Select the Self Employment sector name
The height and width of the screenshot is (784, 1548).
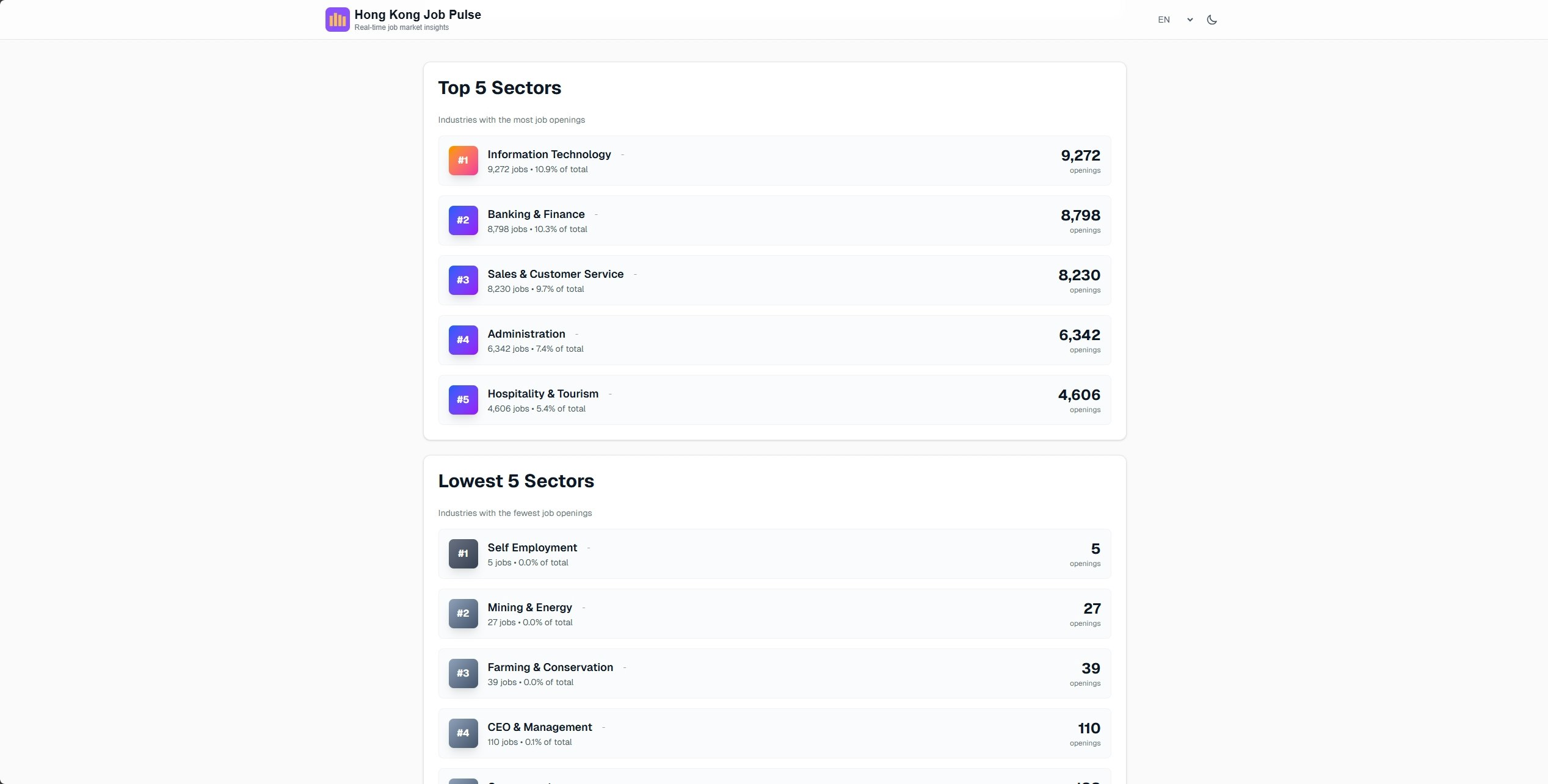click(x=532, y=548)
